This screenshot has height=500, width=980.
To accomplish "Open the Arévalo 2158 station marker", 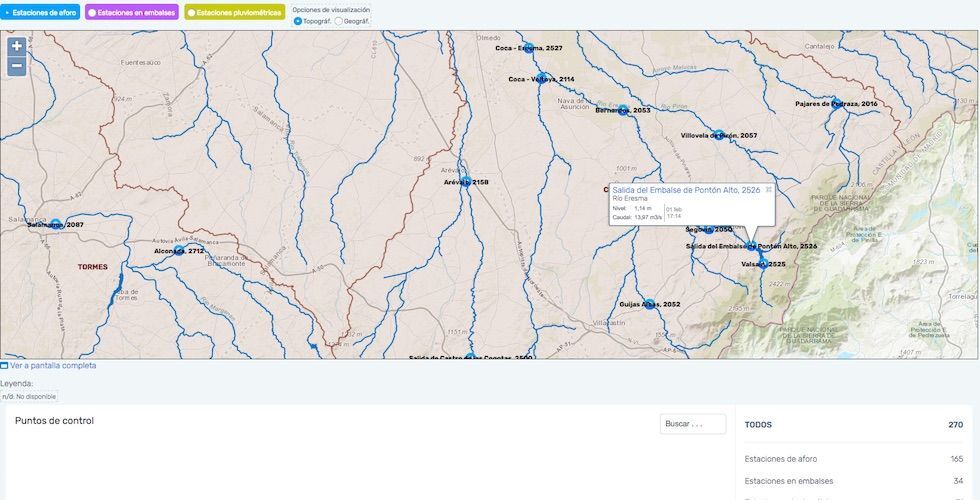I will click(x=465, y=182).
